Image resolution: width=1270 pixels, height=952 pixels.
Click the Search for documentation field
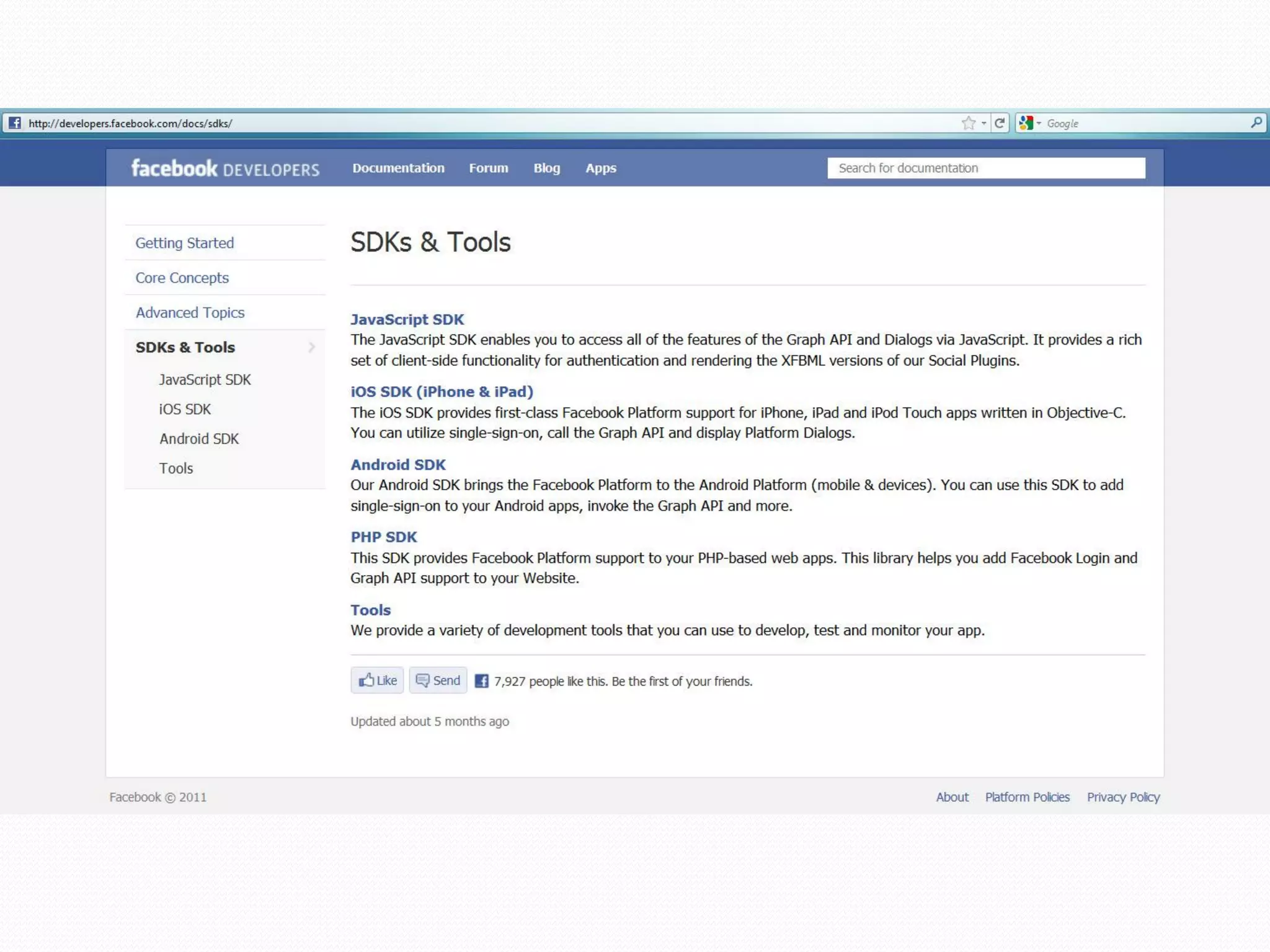[x=986, y=168]
